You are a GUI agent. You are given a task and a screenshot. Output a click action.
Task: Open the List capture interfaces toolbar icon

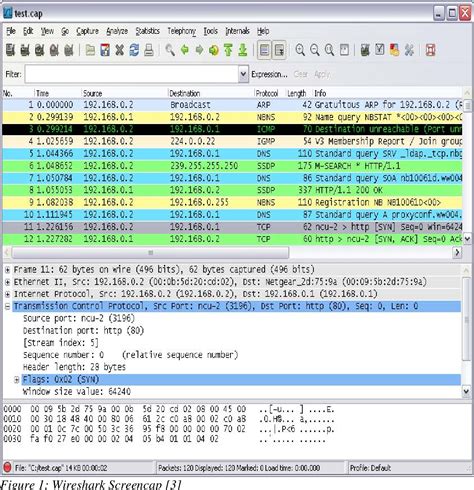tap(10, 50)
